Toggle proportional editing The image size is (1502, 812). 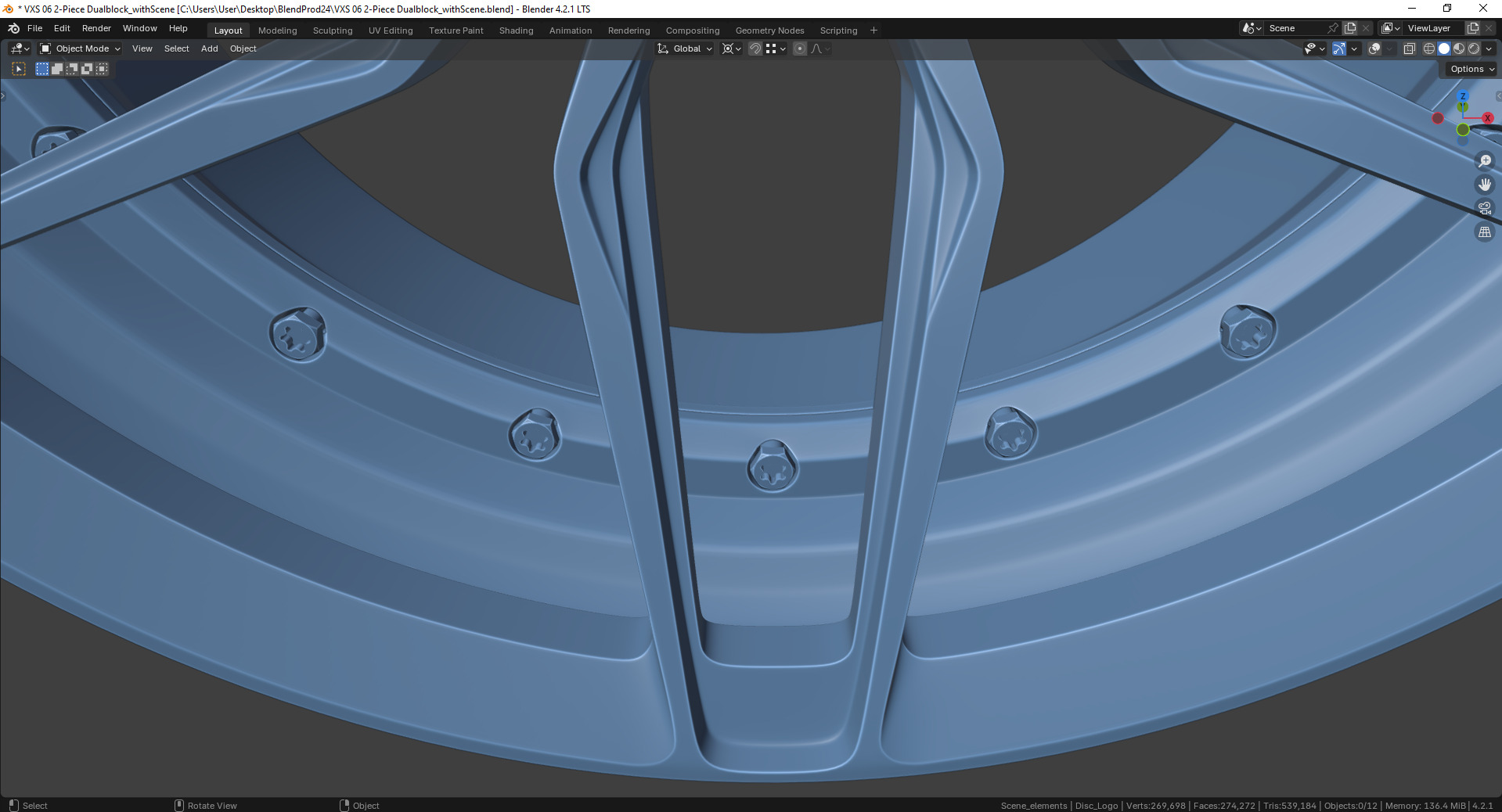(800, 49)
